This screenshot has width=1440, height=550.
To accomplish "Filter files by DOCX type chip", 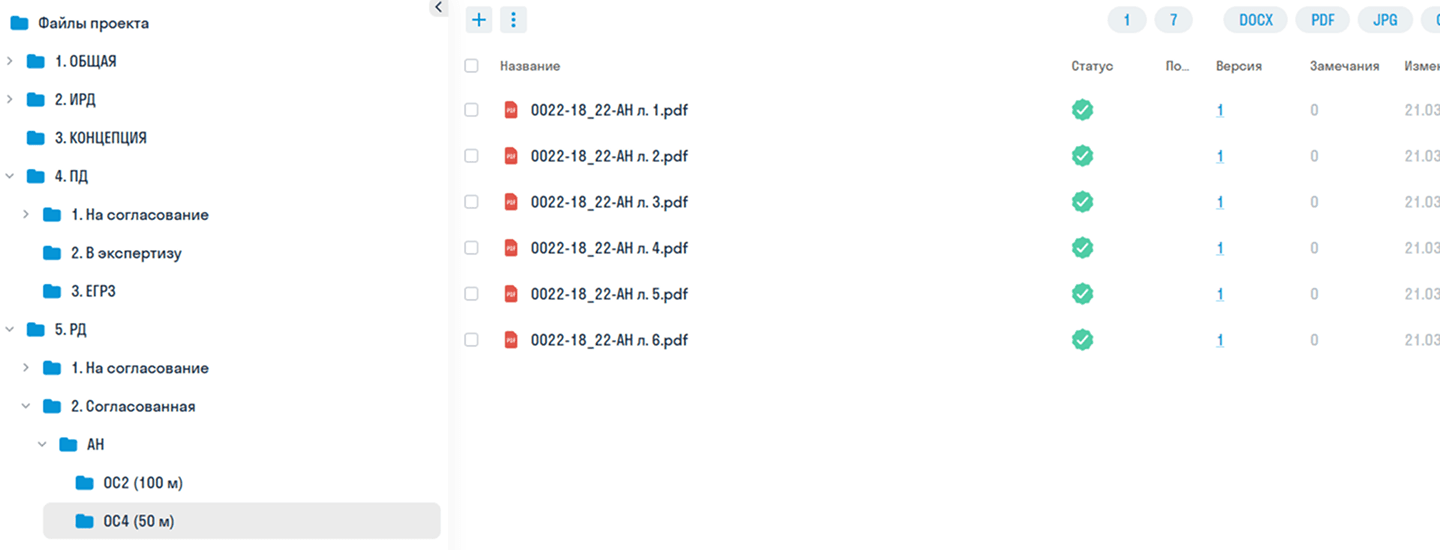I will pyautogui.click(x=1255, y=20).
